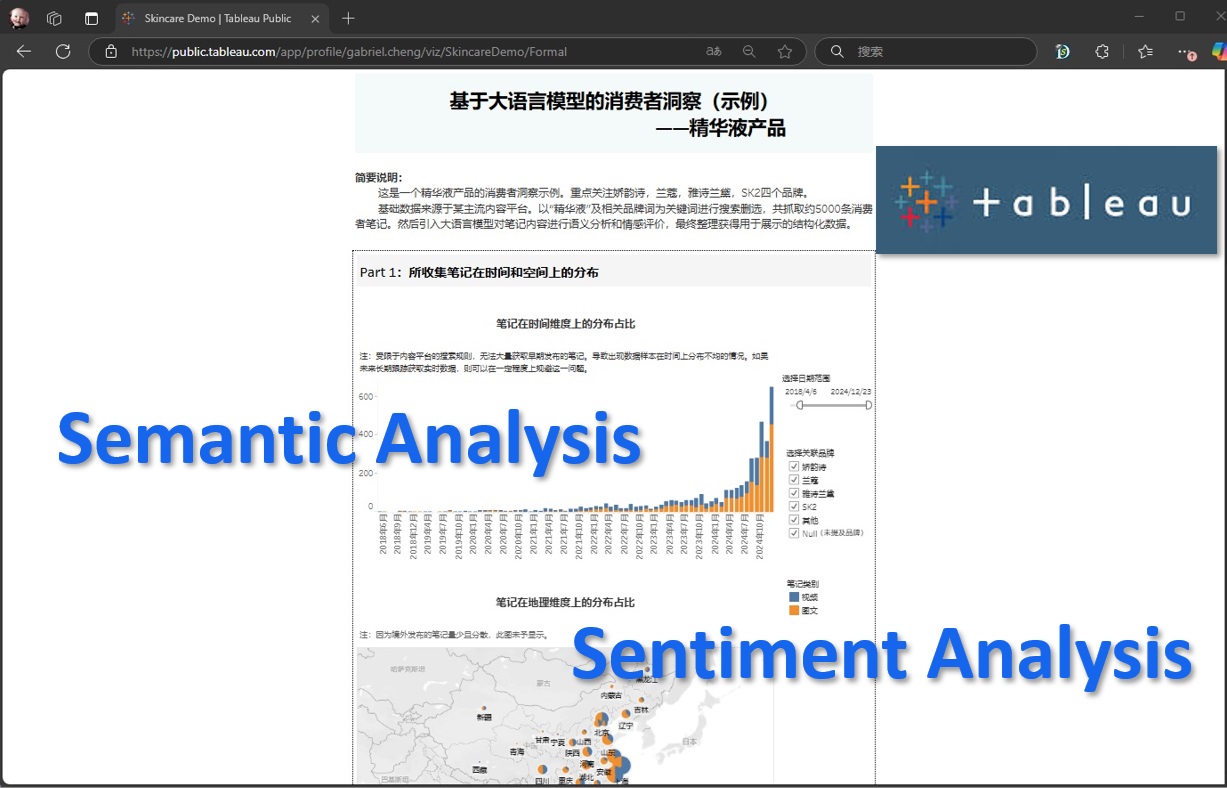Open the browser settings ellipsis menu

1185,51
